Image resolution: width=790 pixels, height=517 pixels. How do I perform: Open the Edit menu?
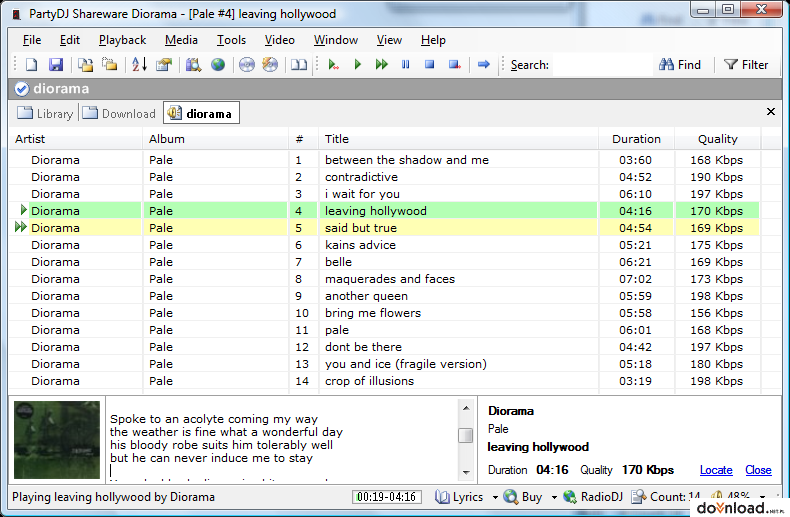(70, 40)
